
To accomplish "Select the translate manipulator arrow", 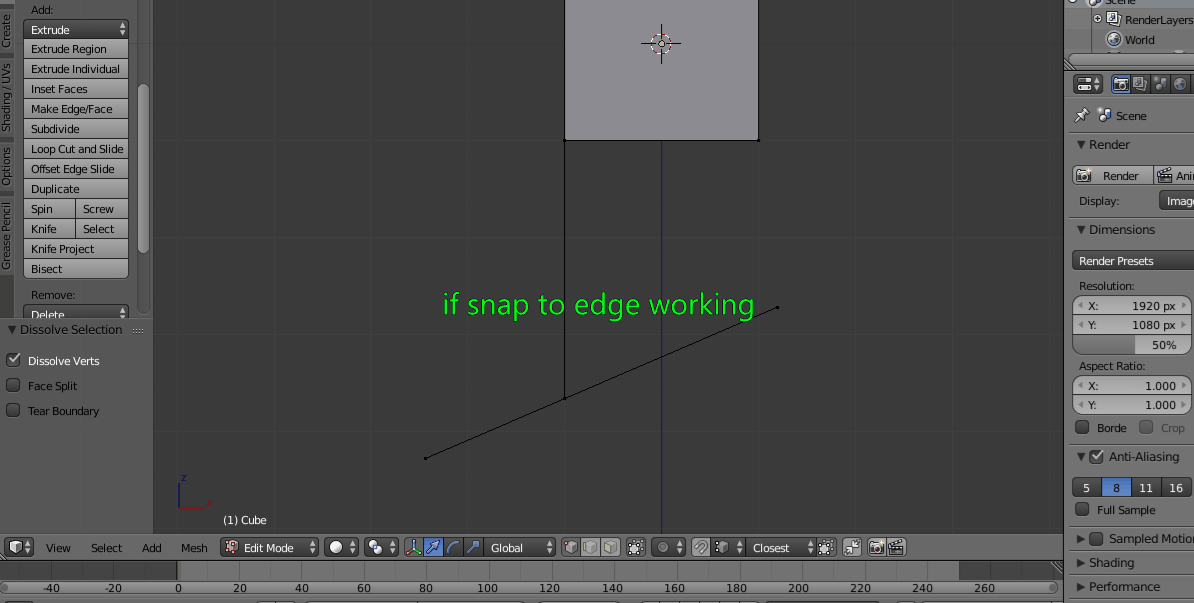I will tap(433, 547).
